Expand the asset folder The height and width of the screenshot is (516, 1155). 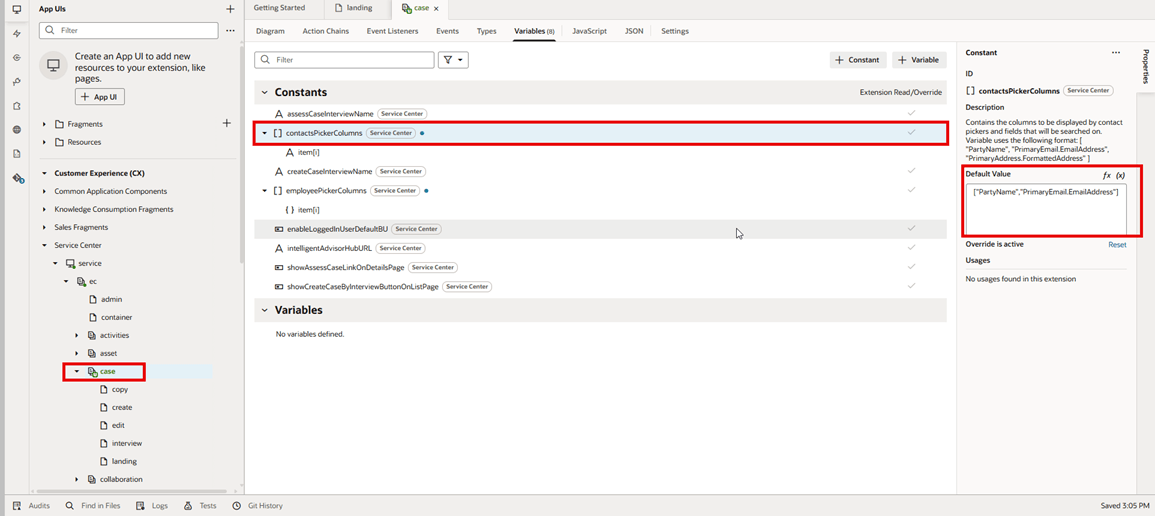[77, 353]
